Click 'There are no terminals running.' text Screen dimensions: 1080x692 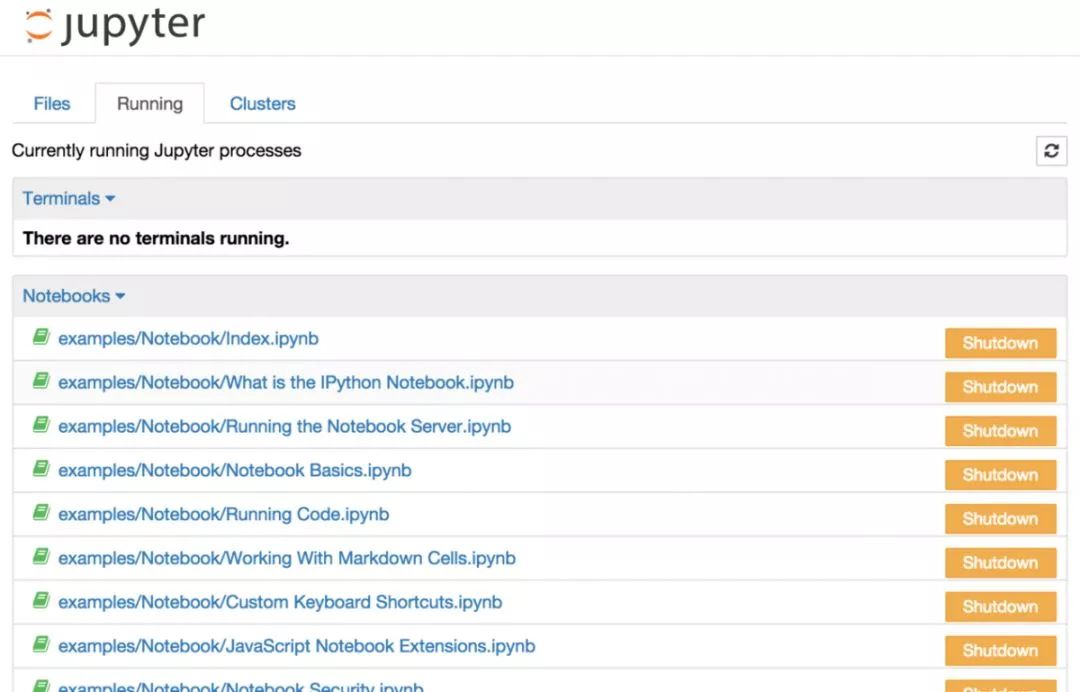click(156, 238)
